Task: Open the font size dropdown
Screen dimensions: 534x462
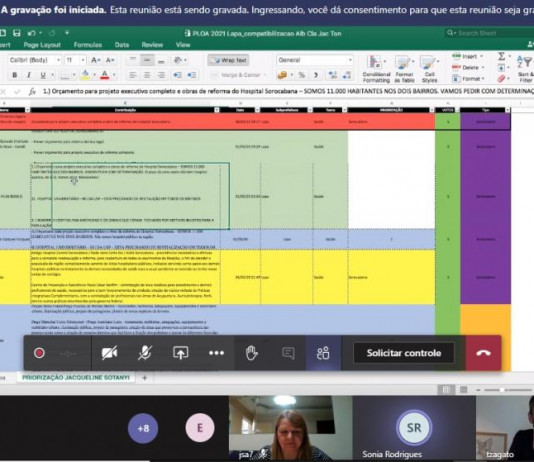Action: click(75, 60)
